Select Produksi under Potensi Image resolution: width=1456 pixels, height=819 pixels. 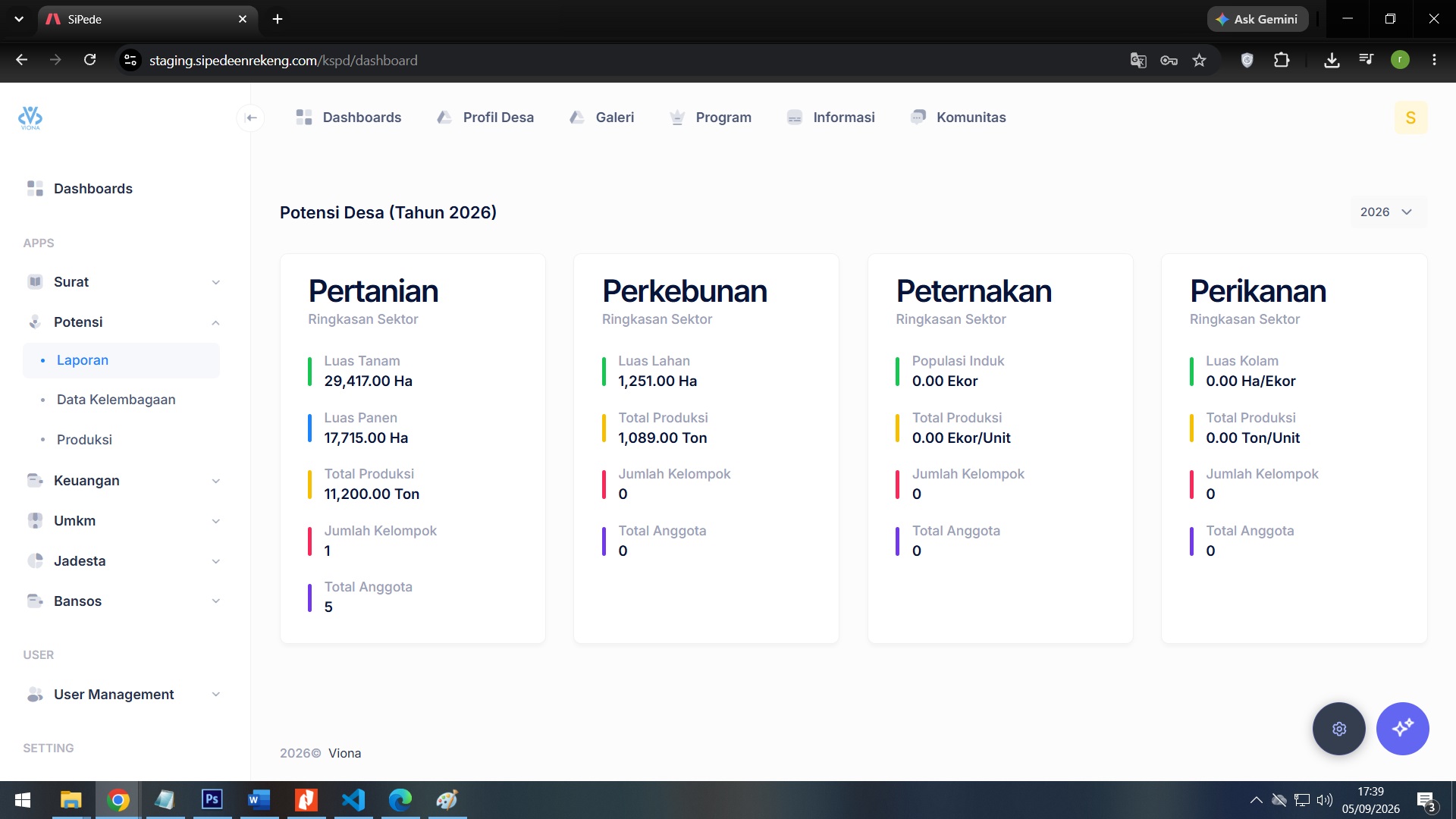pyautogui.click(x=121, y=440)
